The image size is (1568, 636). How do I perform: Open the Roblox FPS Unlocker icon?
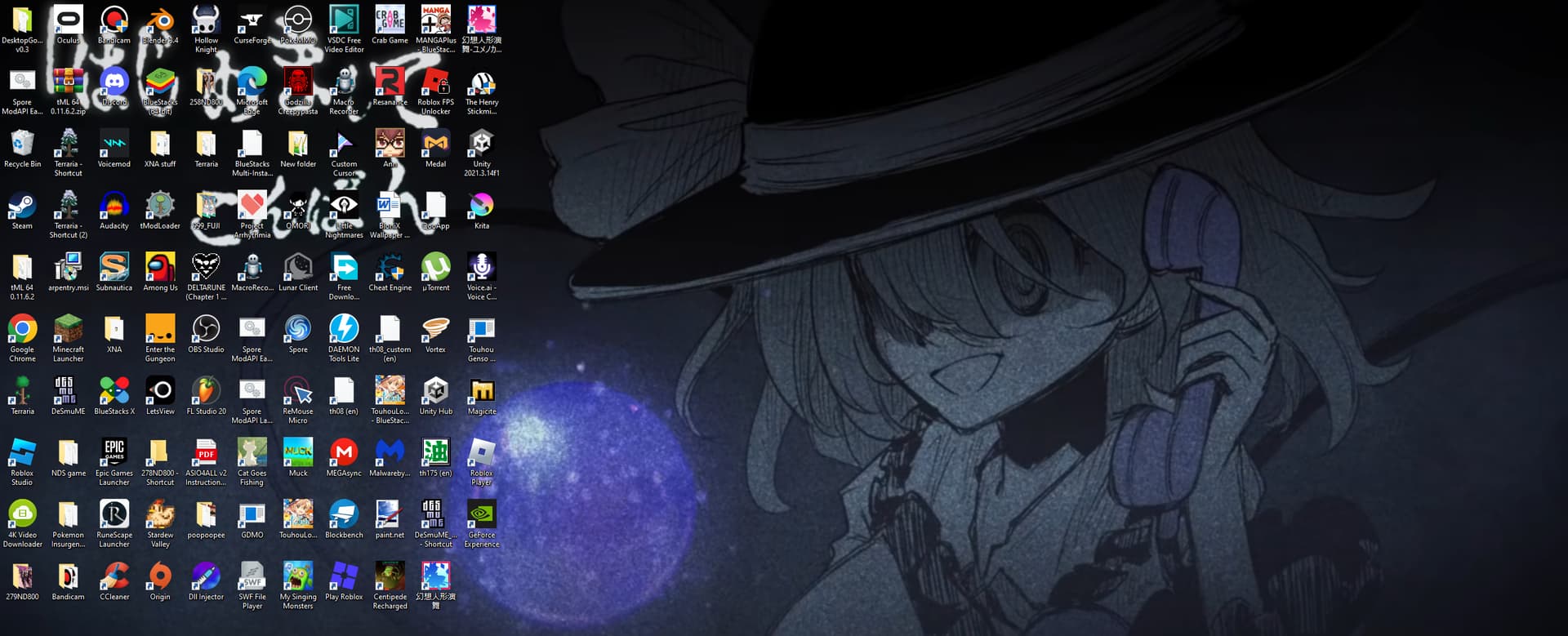pyautogui.click(x=435, y=82)
